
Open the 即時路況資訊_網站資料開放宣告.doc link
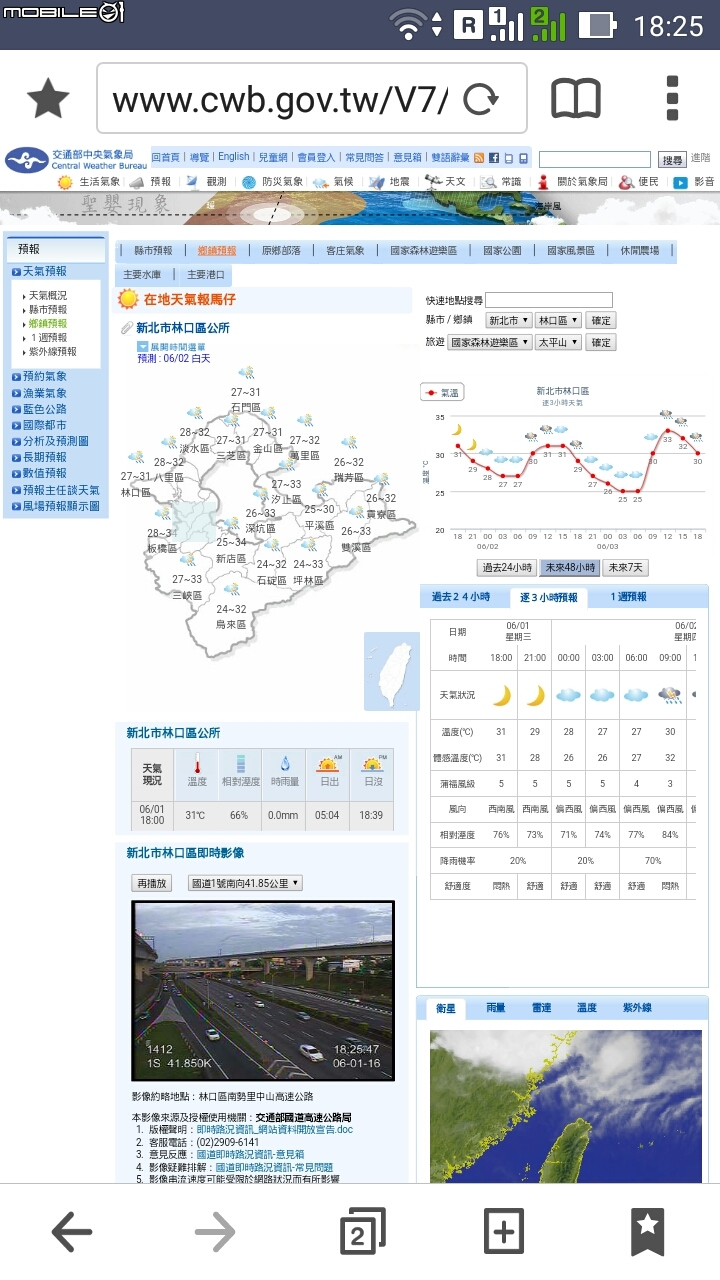click(274, 1130)
